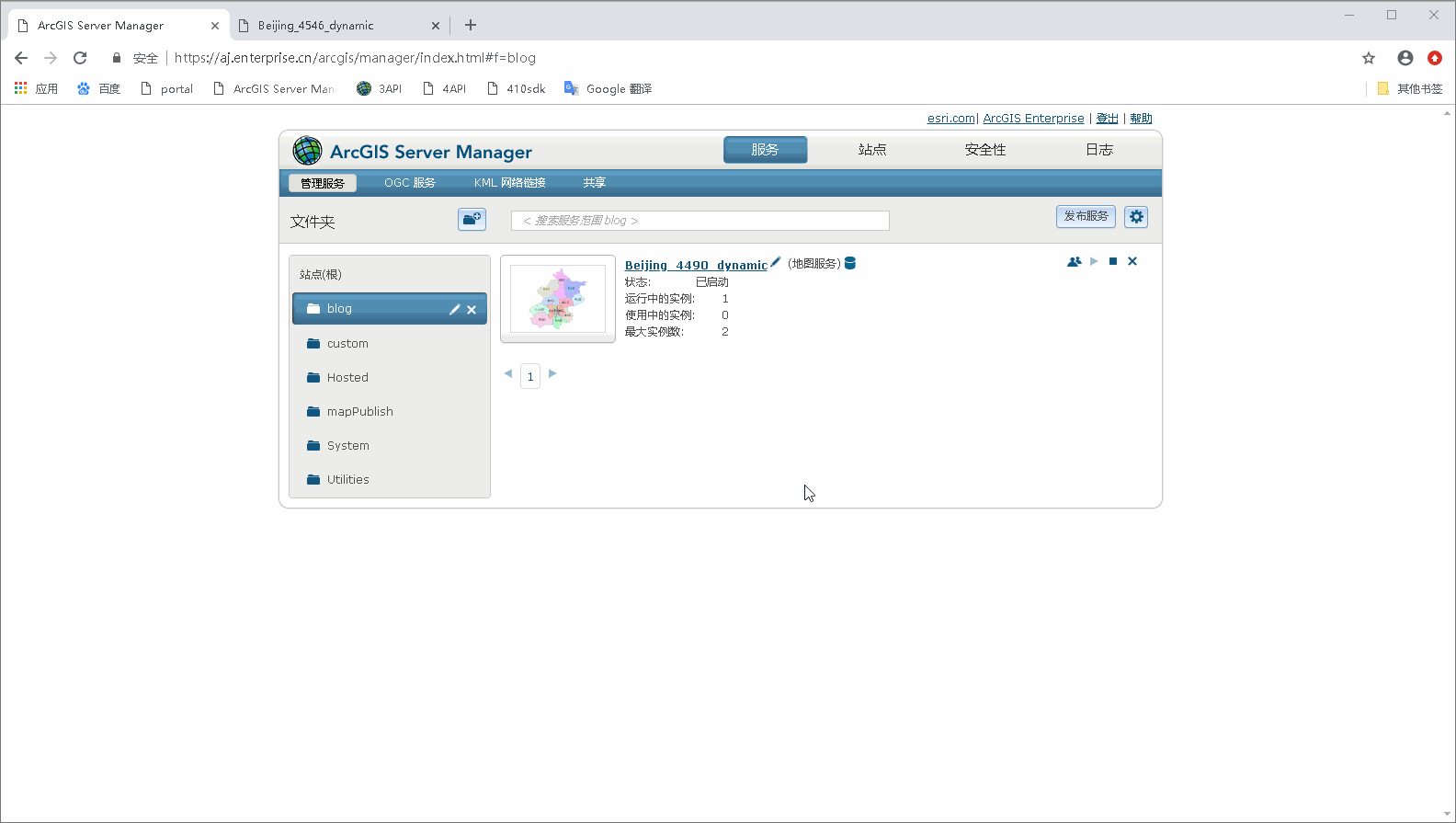
Task: Switch to the 安全性 tab
Action: [x=985, y=150]
